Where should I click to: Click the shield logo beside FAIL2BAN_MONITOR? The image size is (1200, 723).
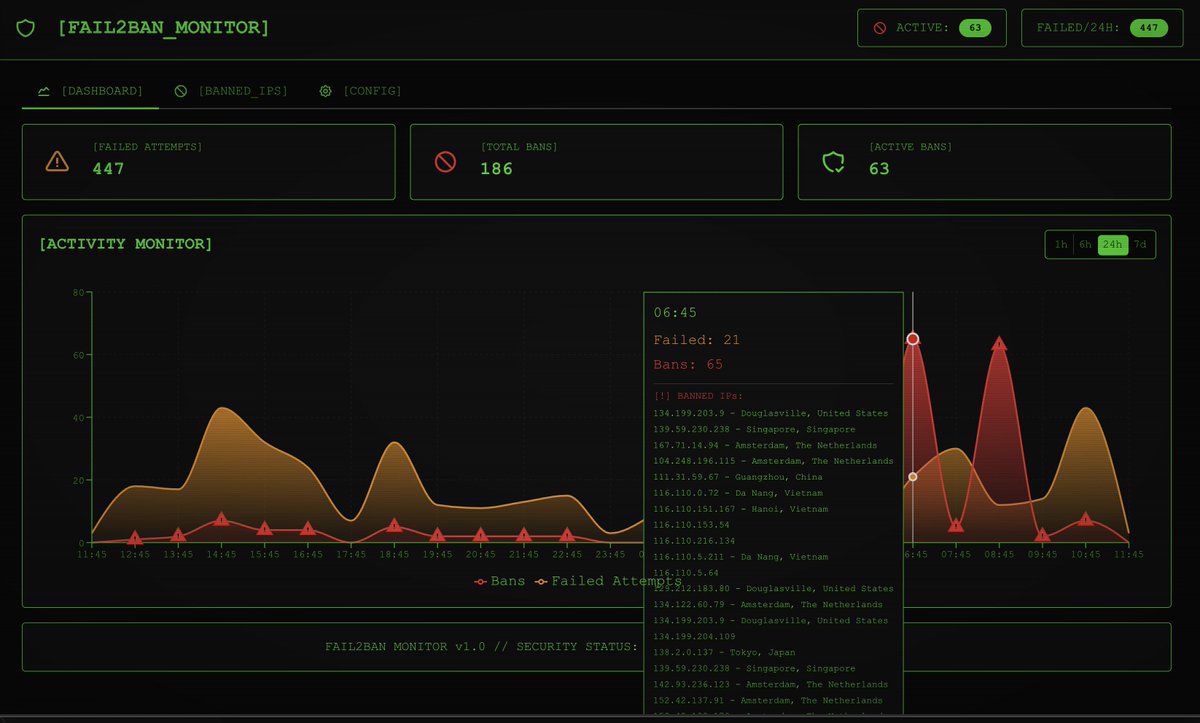pos(25,28)
